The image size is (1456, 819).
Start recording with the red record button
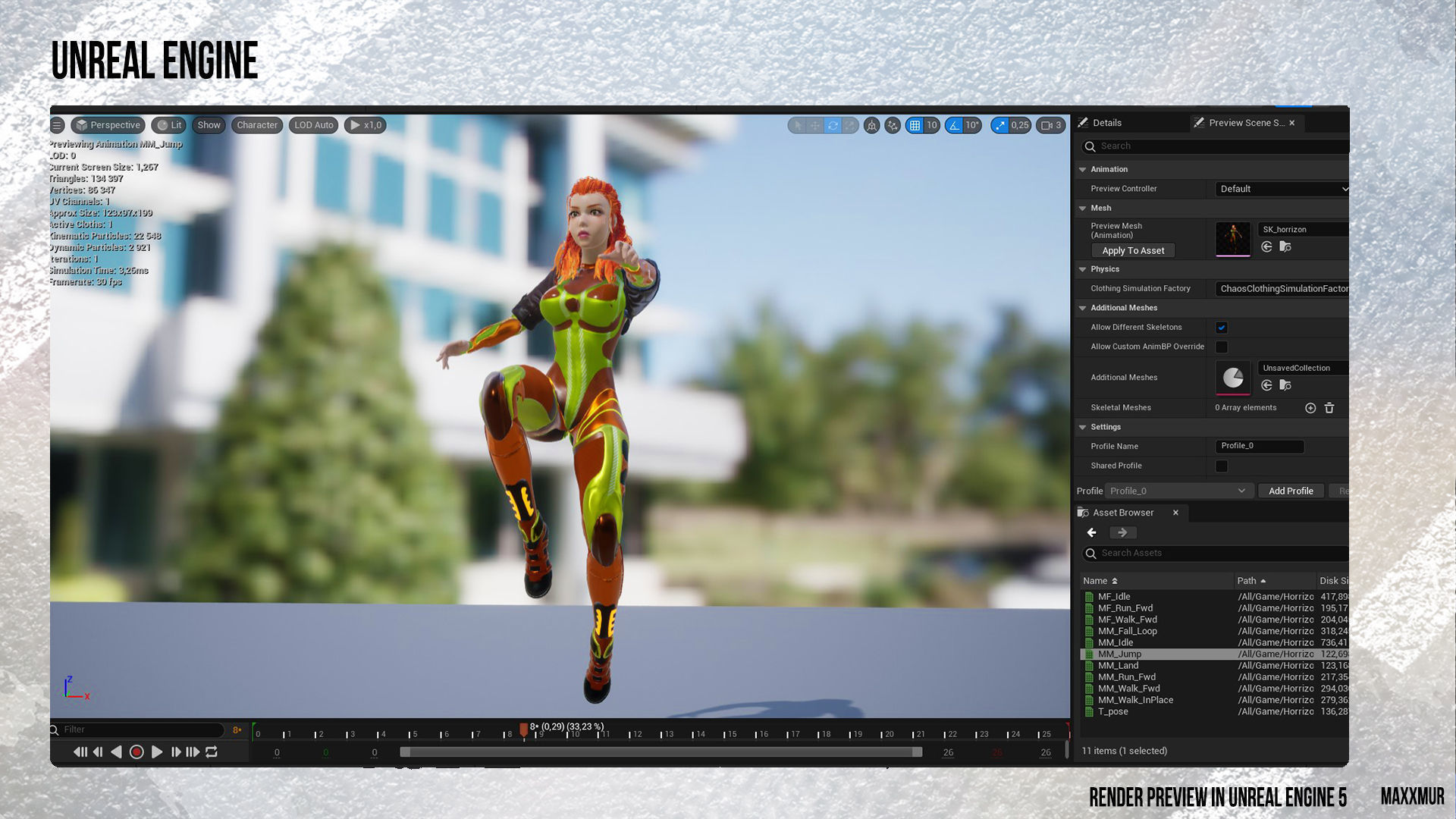click(x=136, y=752)
